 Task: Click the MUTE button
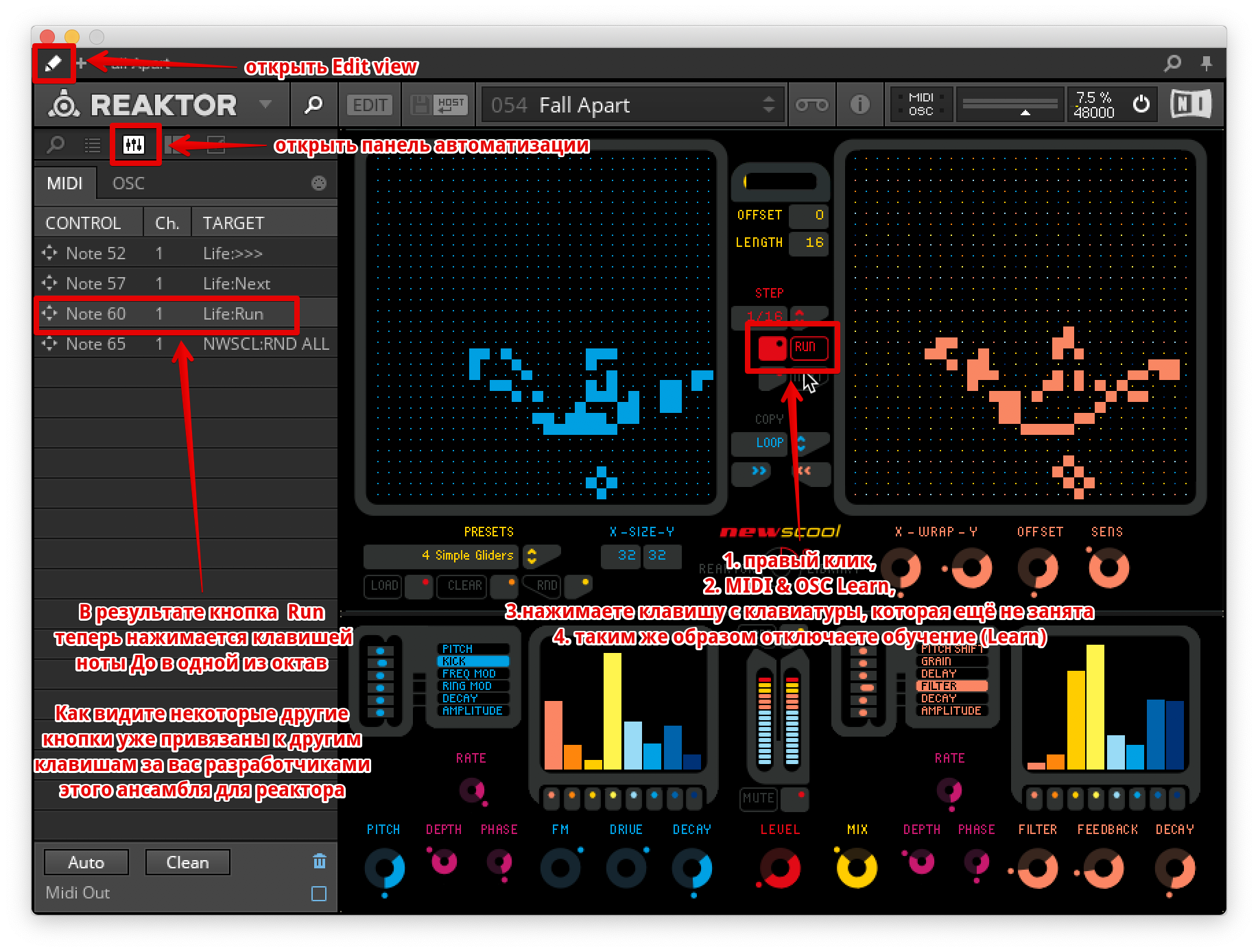click(x=758, y=798)
